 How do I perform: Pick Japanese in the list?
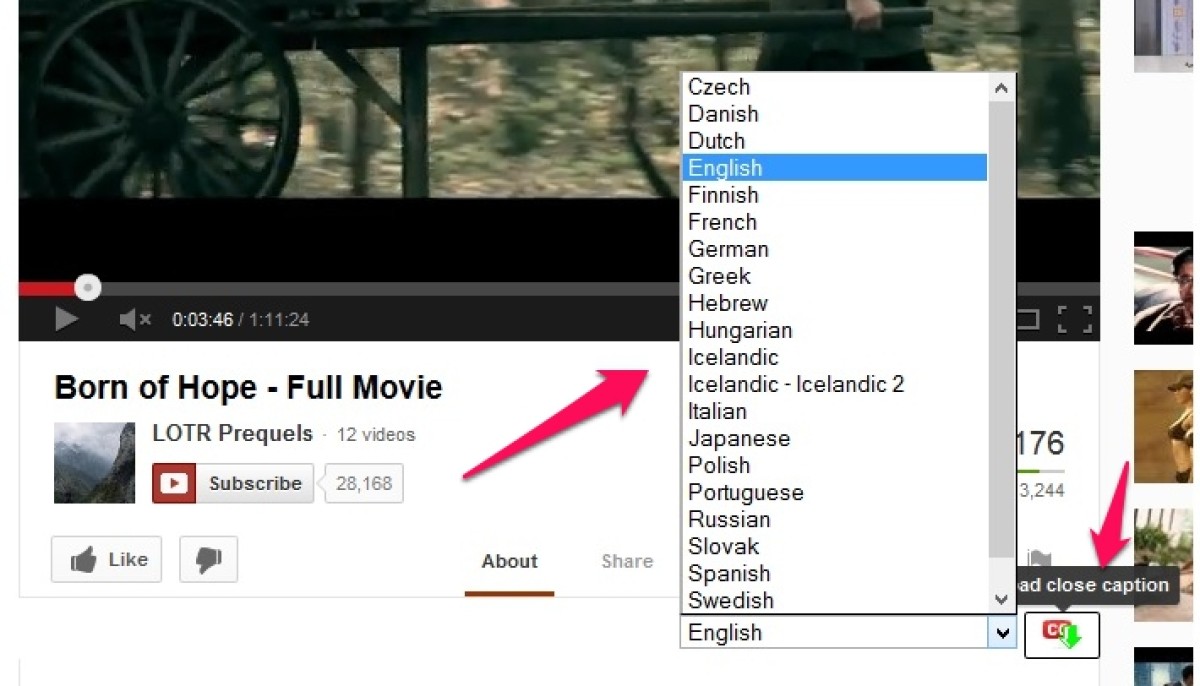(834, 438)
